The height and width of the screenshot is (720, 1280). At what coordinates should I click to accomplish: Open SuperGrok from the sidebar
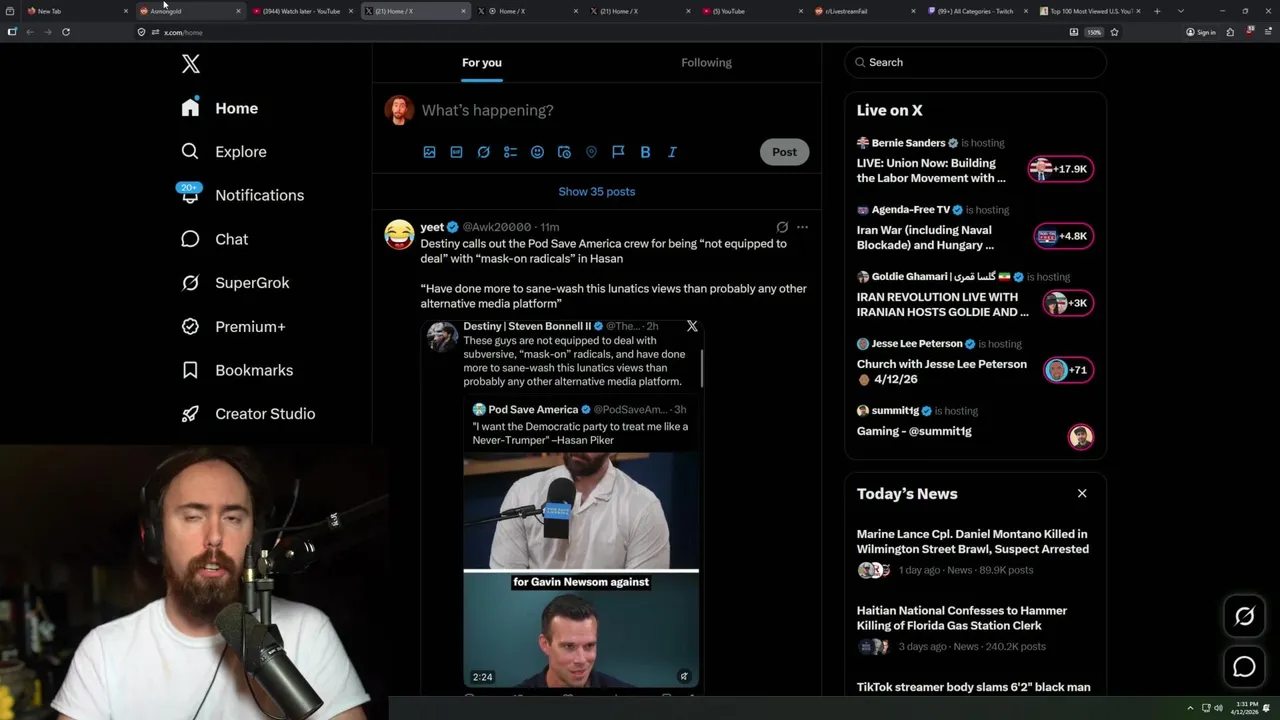coord(235,283)
